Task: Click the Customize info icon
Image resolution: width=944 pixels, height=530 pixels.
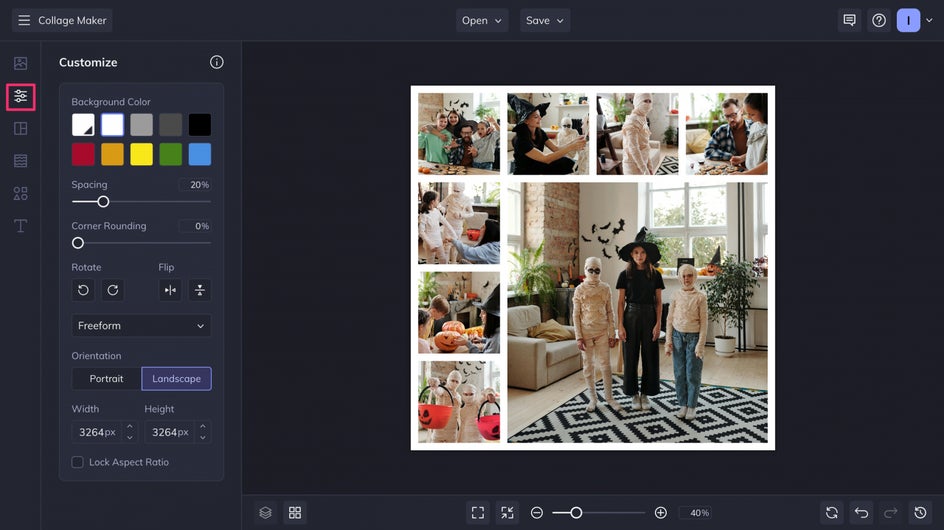Action: coord(217,62)
